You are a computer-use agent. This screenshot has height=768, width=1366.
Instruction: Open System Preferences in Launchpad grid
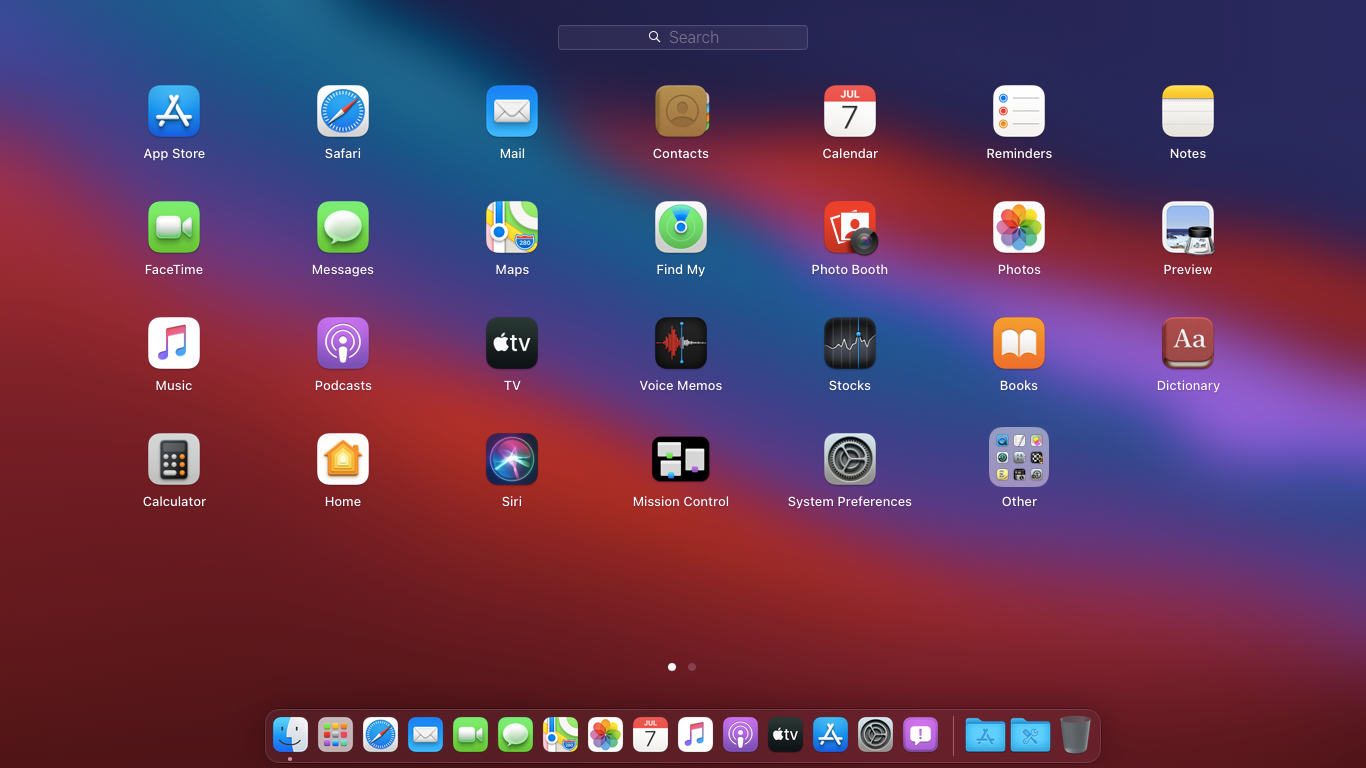[x=850, y=459]
